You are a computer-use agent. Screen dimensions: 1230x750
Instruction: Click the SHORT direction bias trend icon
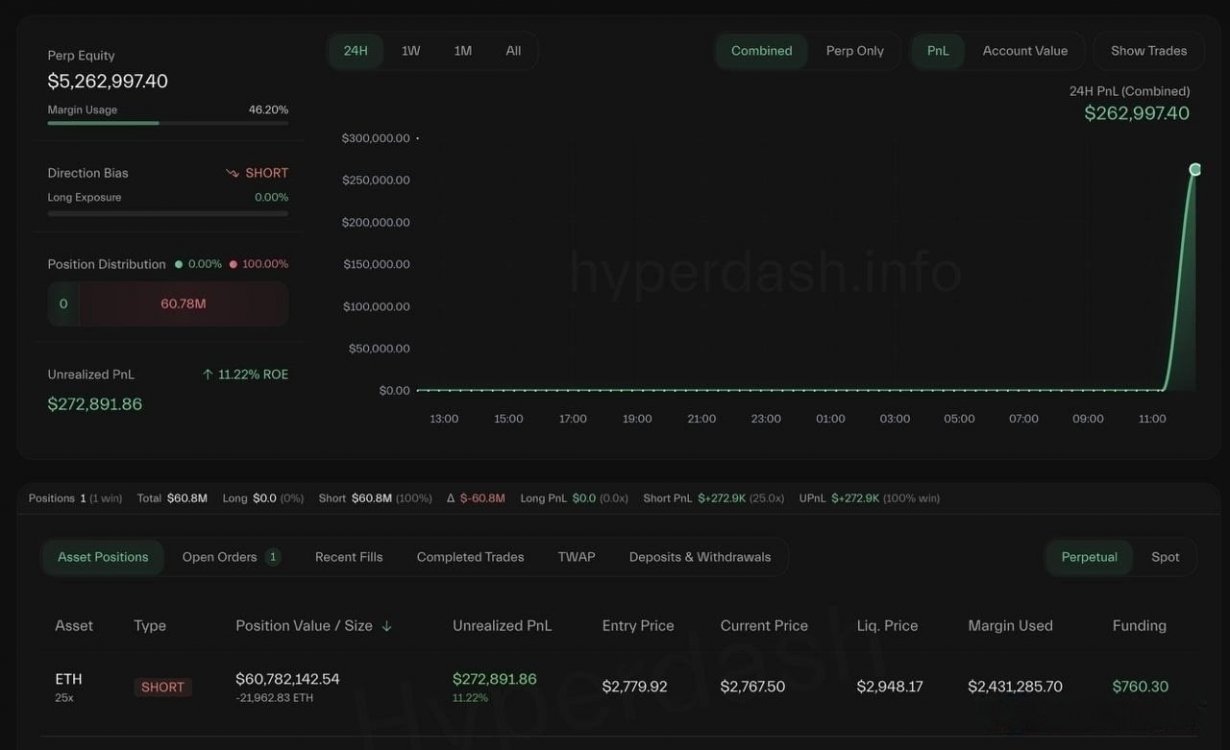click(232, 173)
